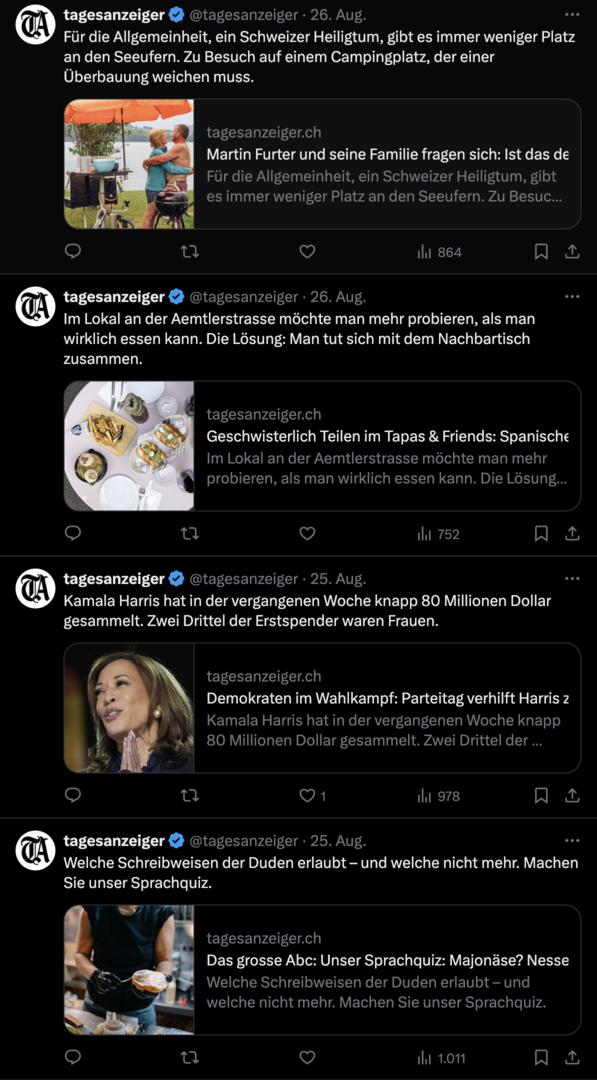
Task: Open more options on the Seeufer tweet
Action: click(572, 14)
